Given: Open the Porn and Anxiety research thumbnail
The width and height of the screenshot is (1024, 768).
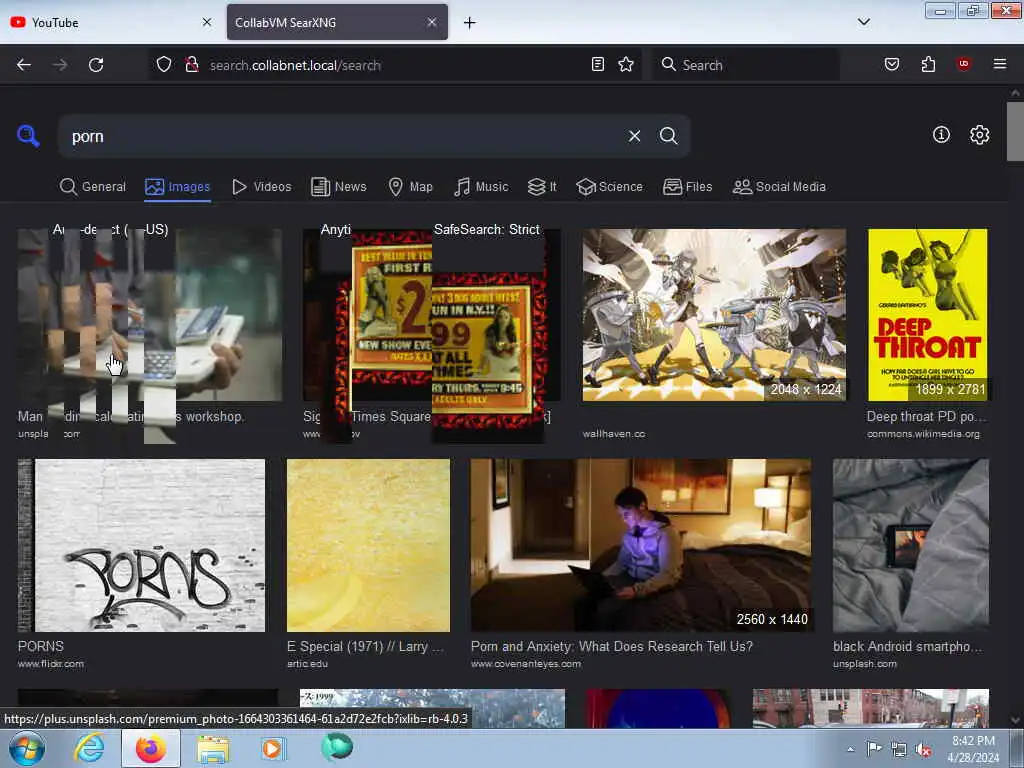Looking at the screenshot, I should (x=641, y=545).
